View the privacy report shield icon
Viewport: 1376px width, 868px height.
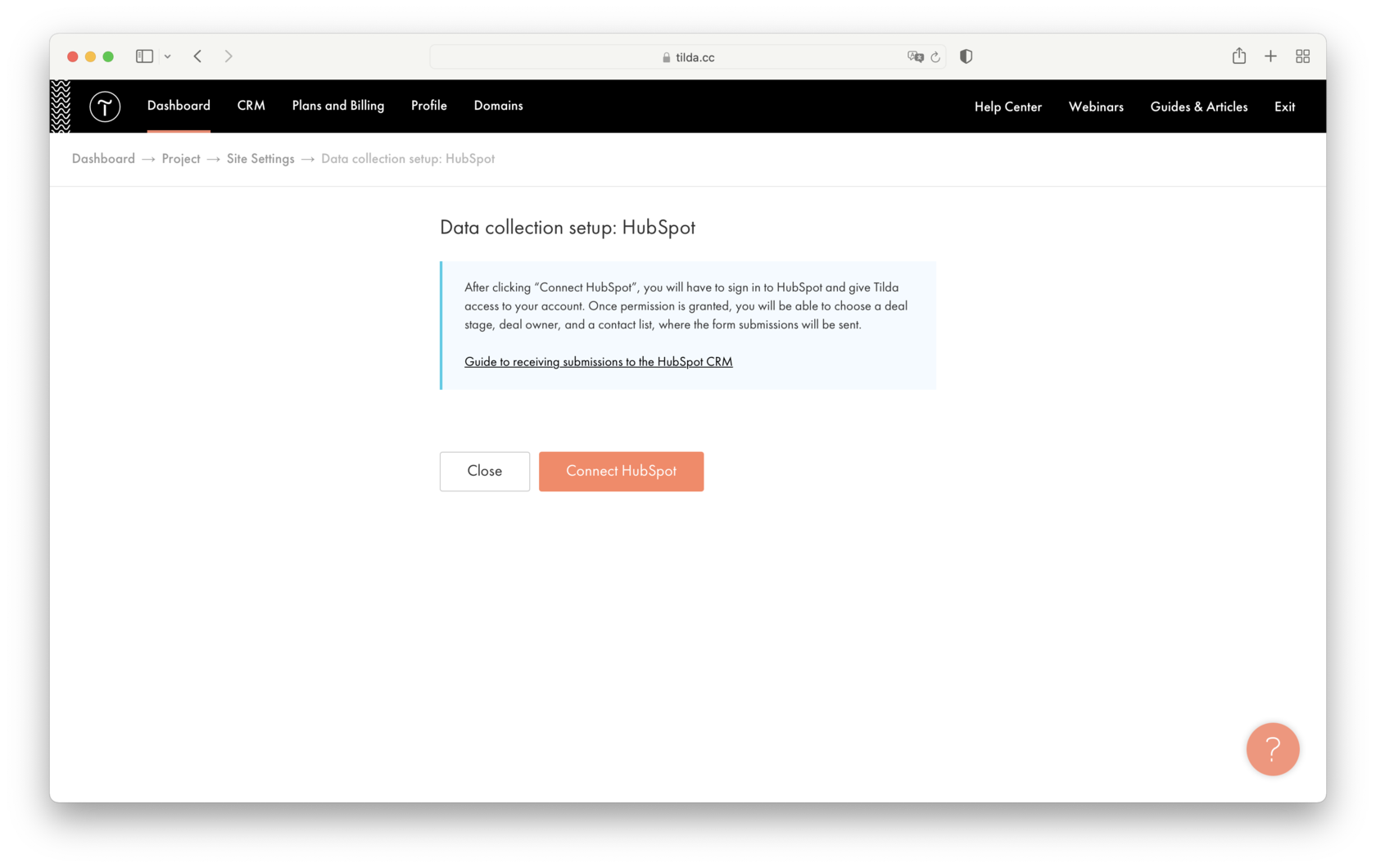click(966, 56)
